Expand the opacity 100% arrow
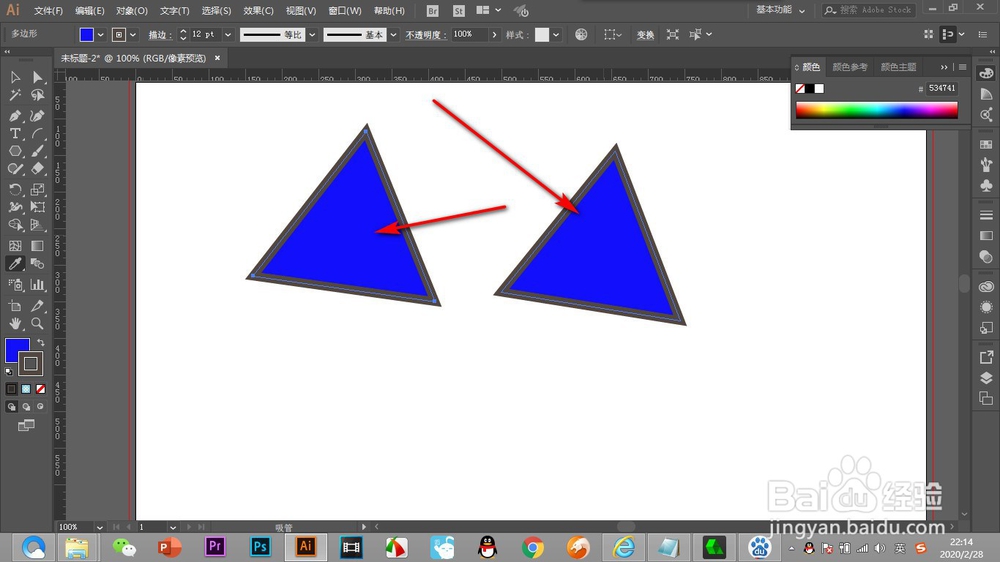Screen dimensions: 1000x562 pos(494,34)
